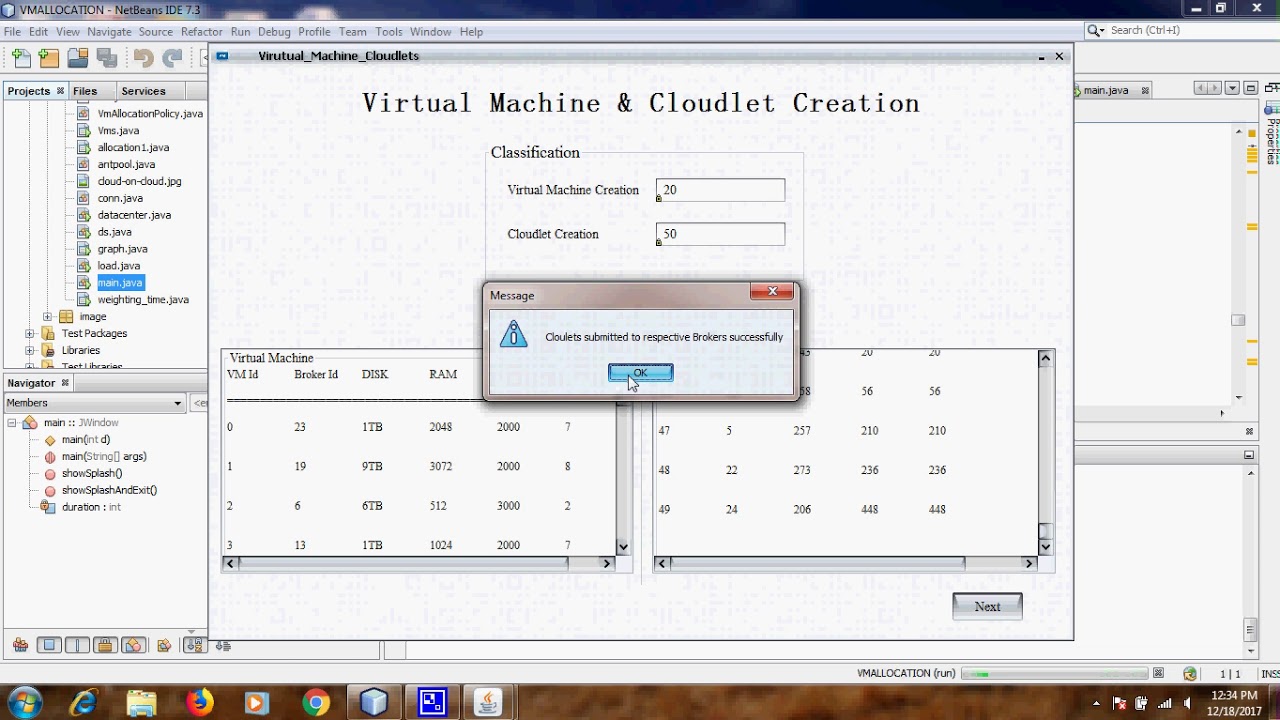The image size is (1280, 720).
Task: Switch to the Services tab
Action: tap(143, 91)
